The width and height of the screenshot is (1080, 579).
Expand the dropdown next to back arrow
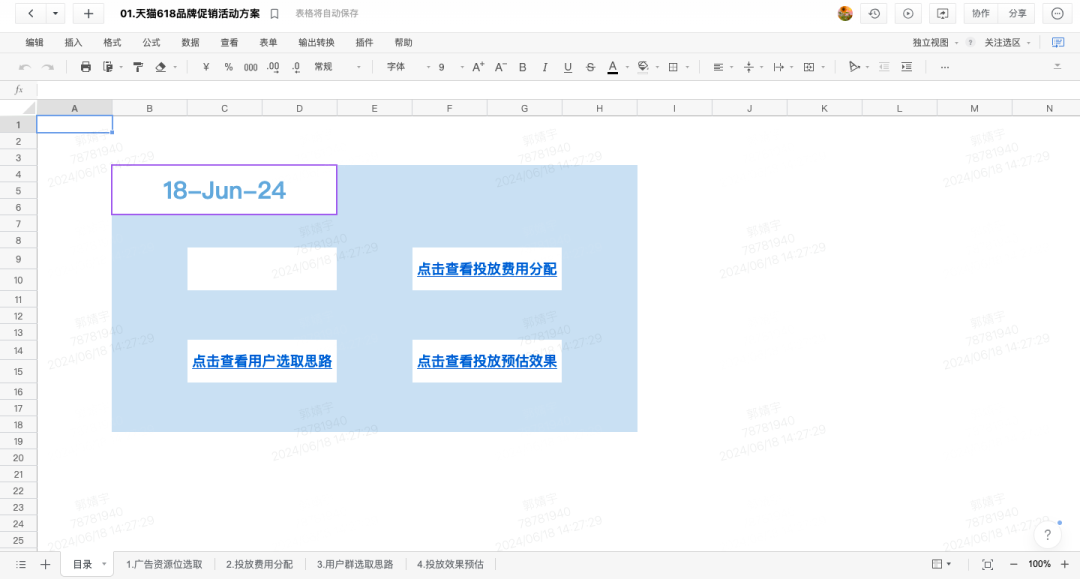click(x=56, y=13)
